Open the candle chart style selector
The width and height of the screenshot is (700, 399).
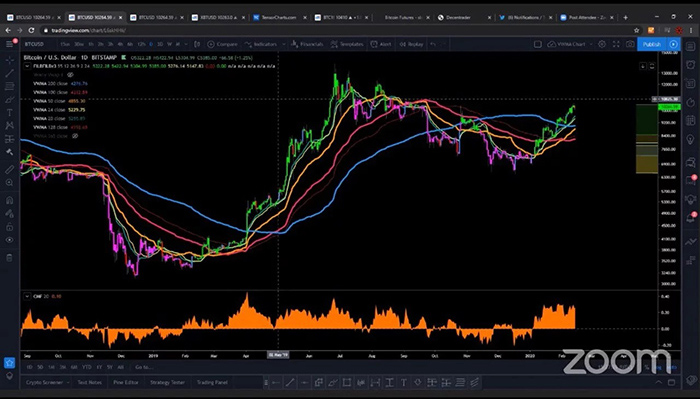pyautogui.click(x=197, y=44)
